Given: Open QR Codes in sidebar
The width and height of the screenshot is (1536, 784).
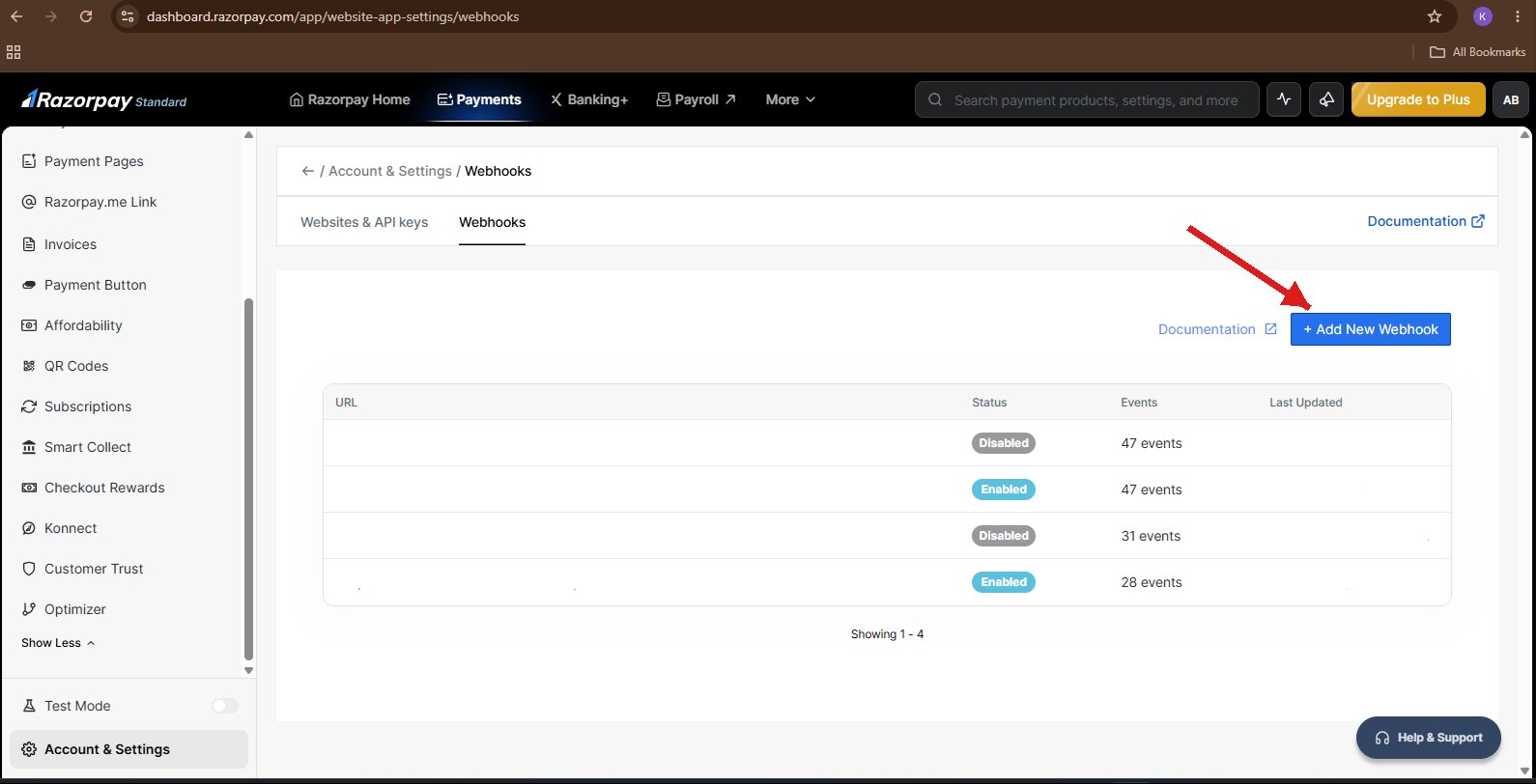Looking at the screenshot, I should pos(65,366).
